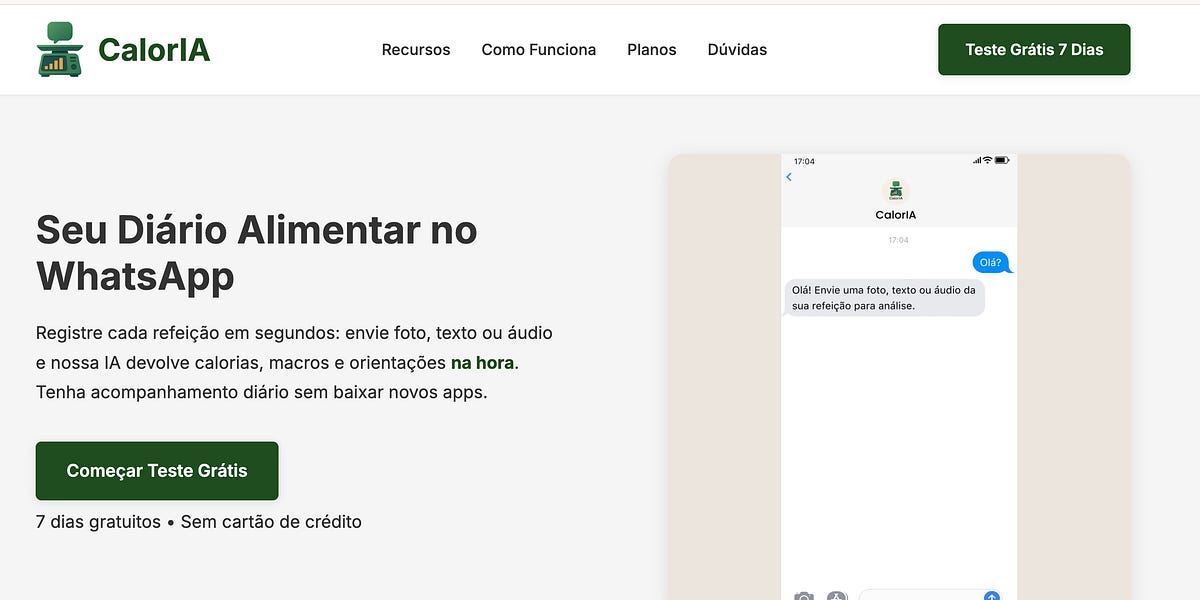This screenshot has height=600, width=1200.
Task: Click the phone status bar clock
Action: click(x=804, y=161)
